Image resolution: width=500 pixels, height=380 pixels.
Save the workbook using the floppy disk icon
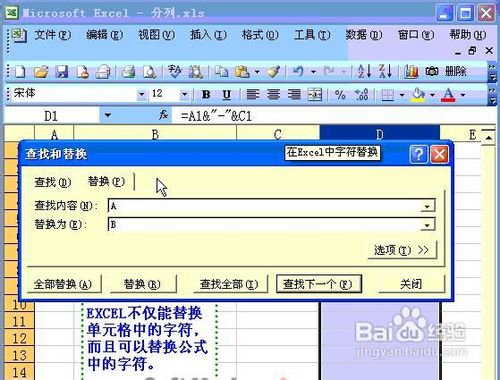coord(62,72)
